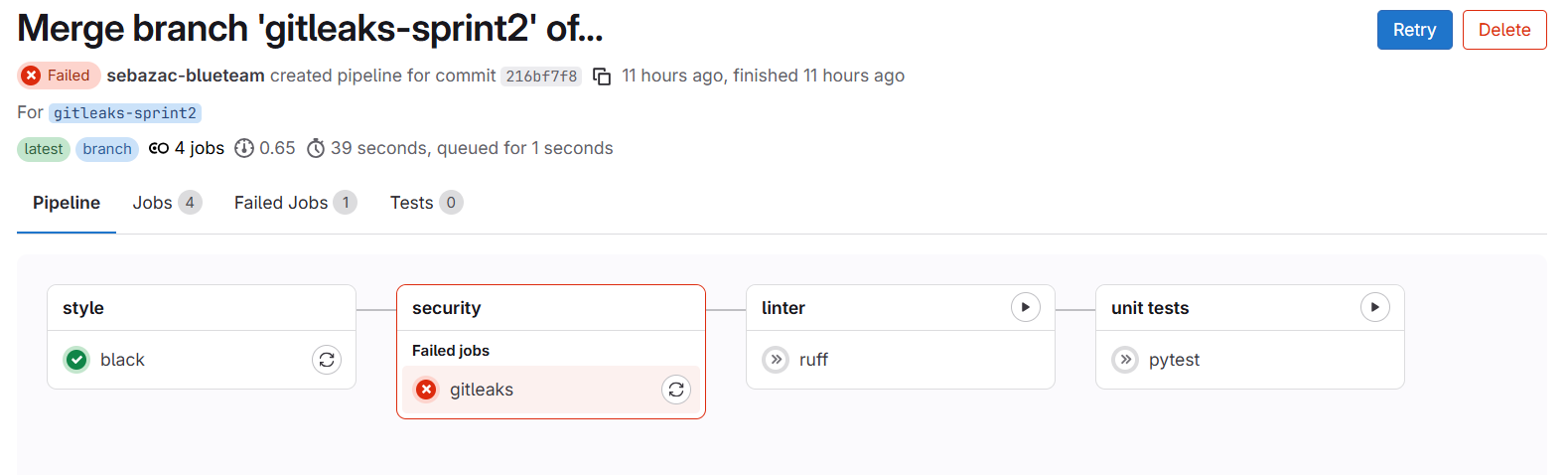Open commit 216bf7f8 link
The width and height of the screenshot is (1568, 475).
(x=541, y=77)
